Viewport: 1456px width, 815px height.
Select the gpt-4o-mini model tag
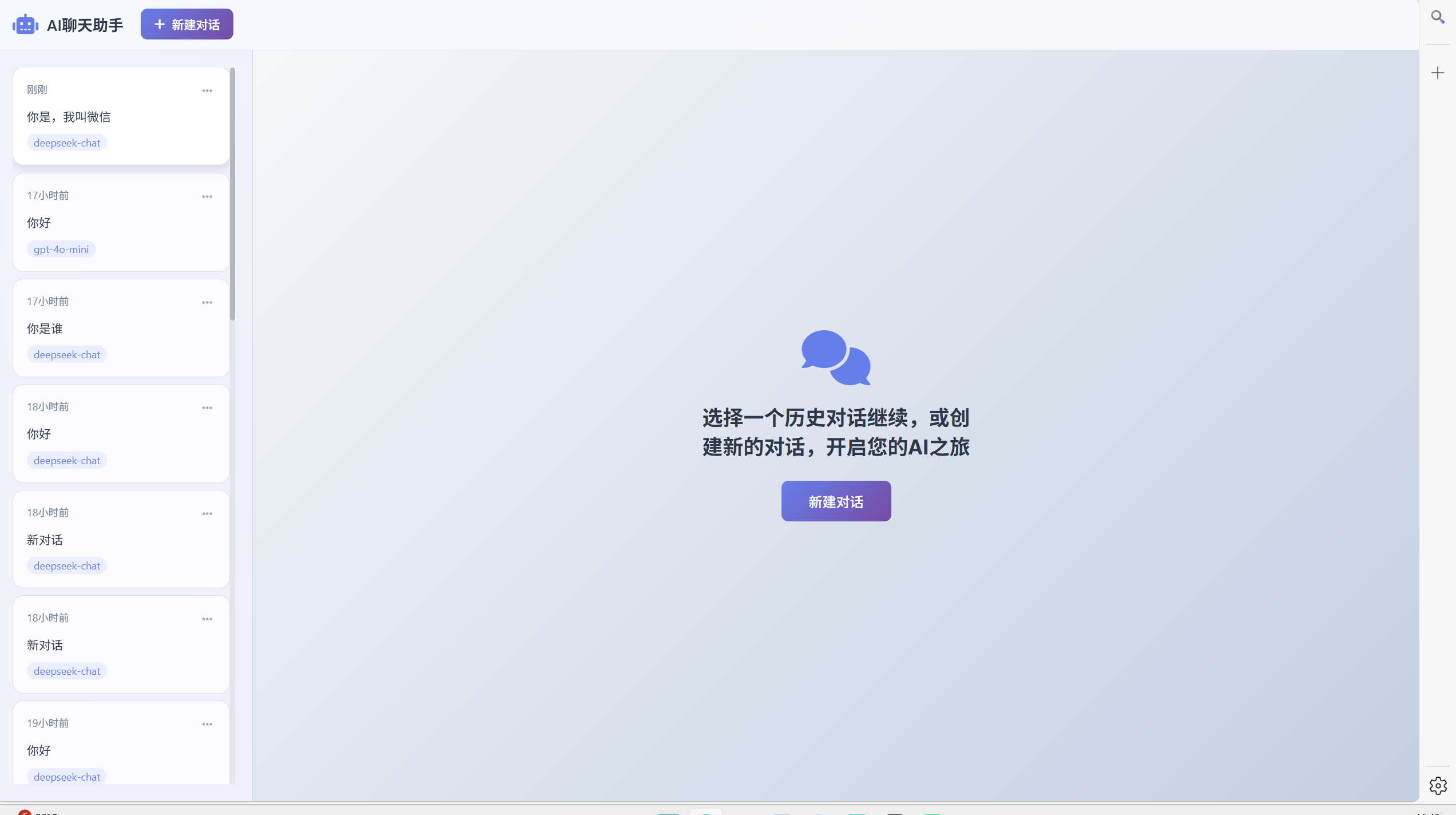pos(61,249)
